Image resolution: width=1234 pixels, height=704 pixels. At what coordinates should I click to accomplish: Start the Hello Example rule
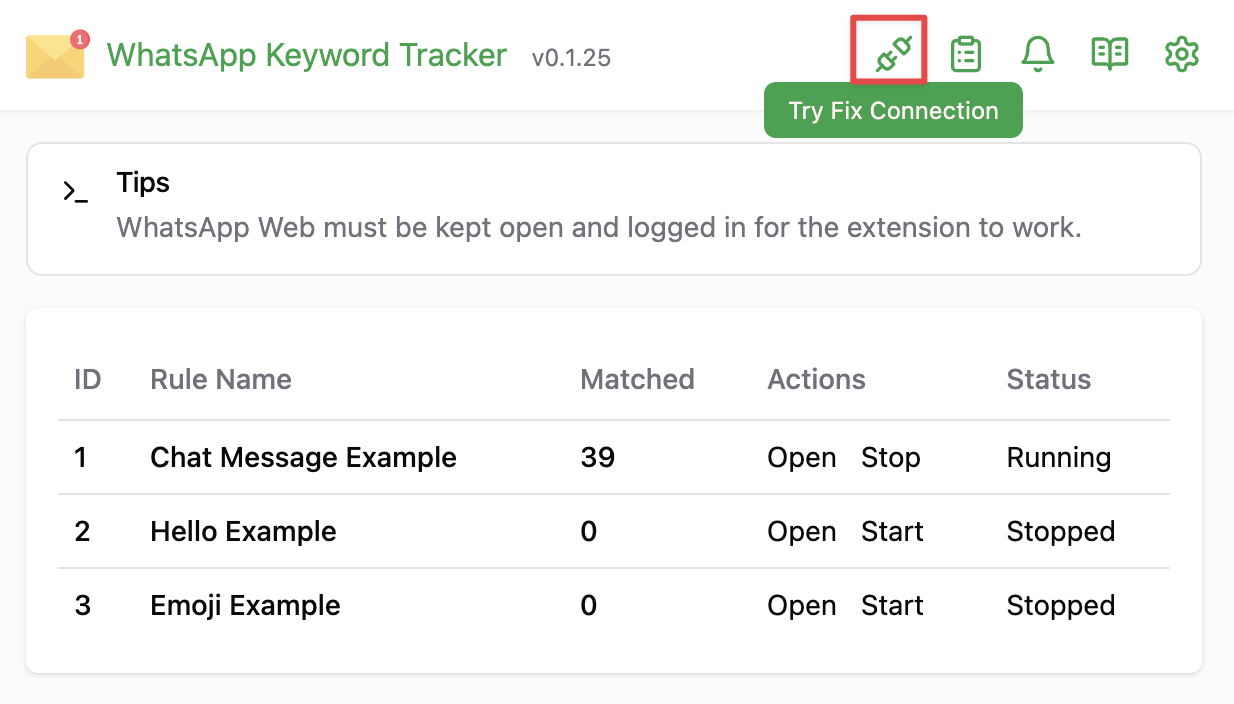(x=892, y=532)
